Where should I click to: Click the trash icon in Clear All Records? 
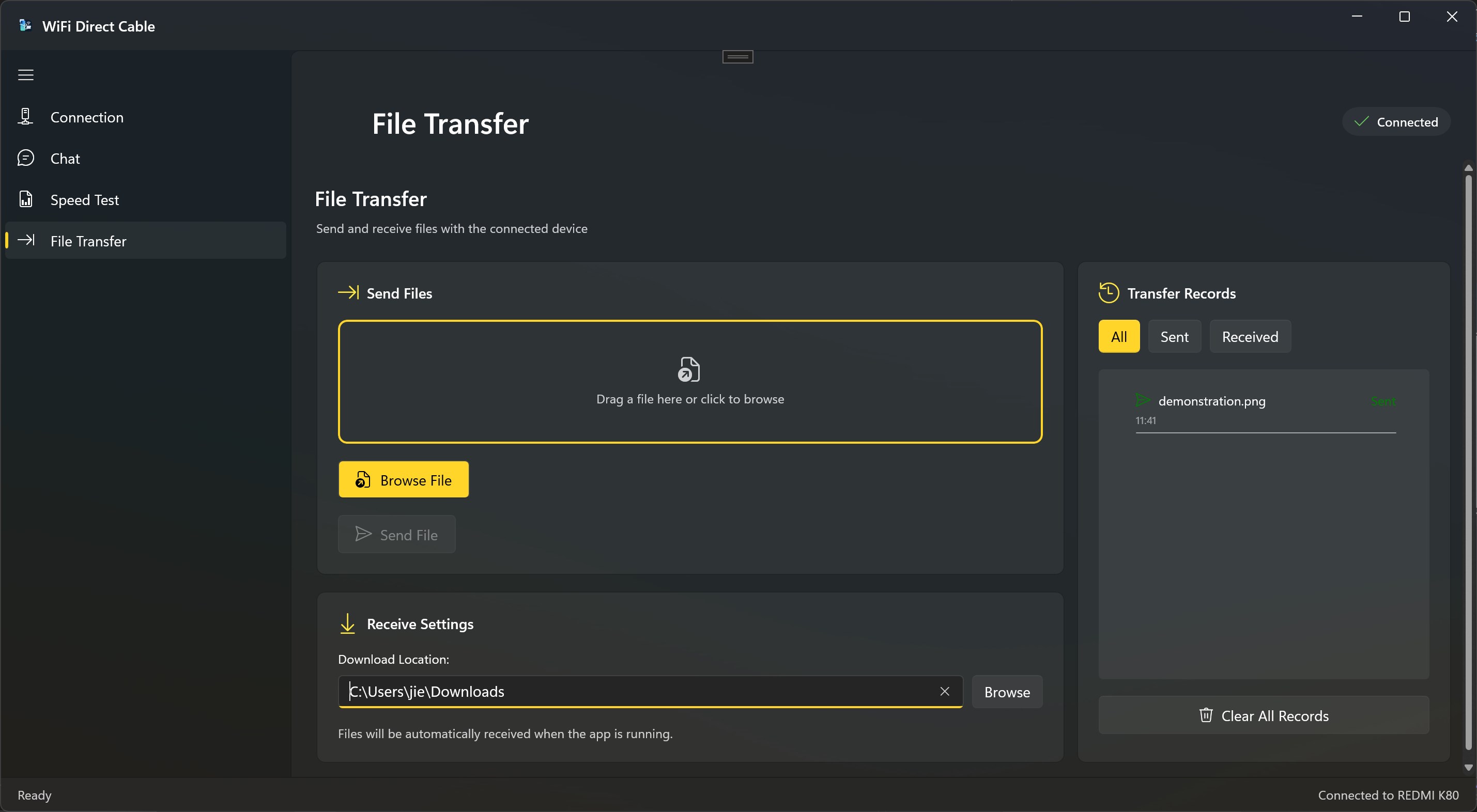click(1206, 714)
